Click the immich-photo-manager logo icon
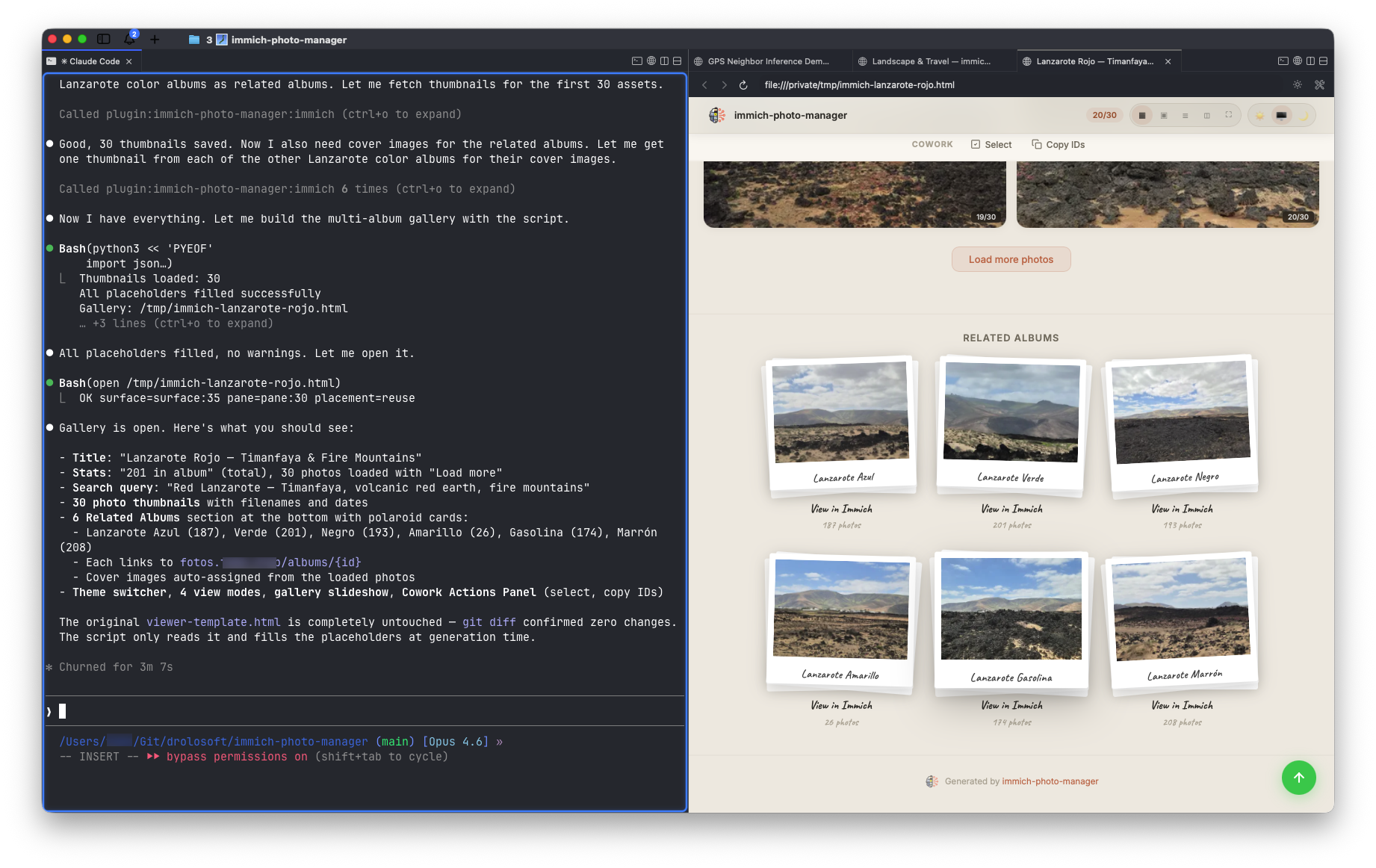 717,115
